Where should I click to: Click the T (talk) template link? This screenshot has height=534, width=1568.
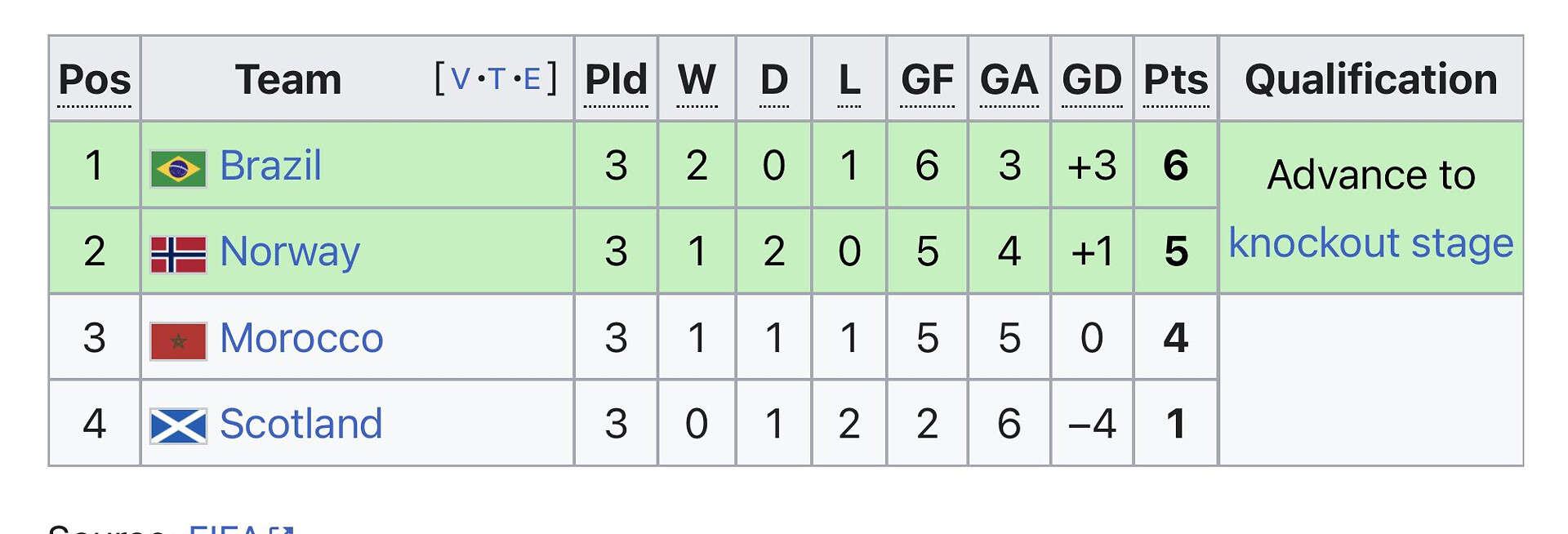pyautogui.click(x=497, y=79)
